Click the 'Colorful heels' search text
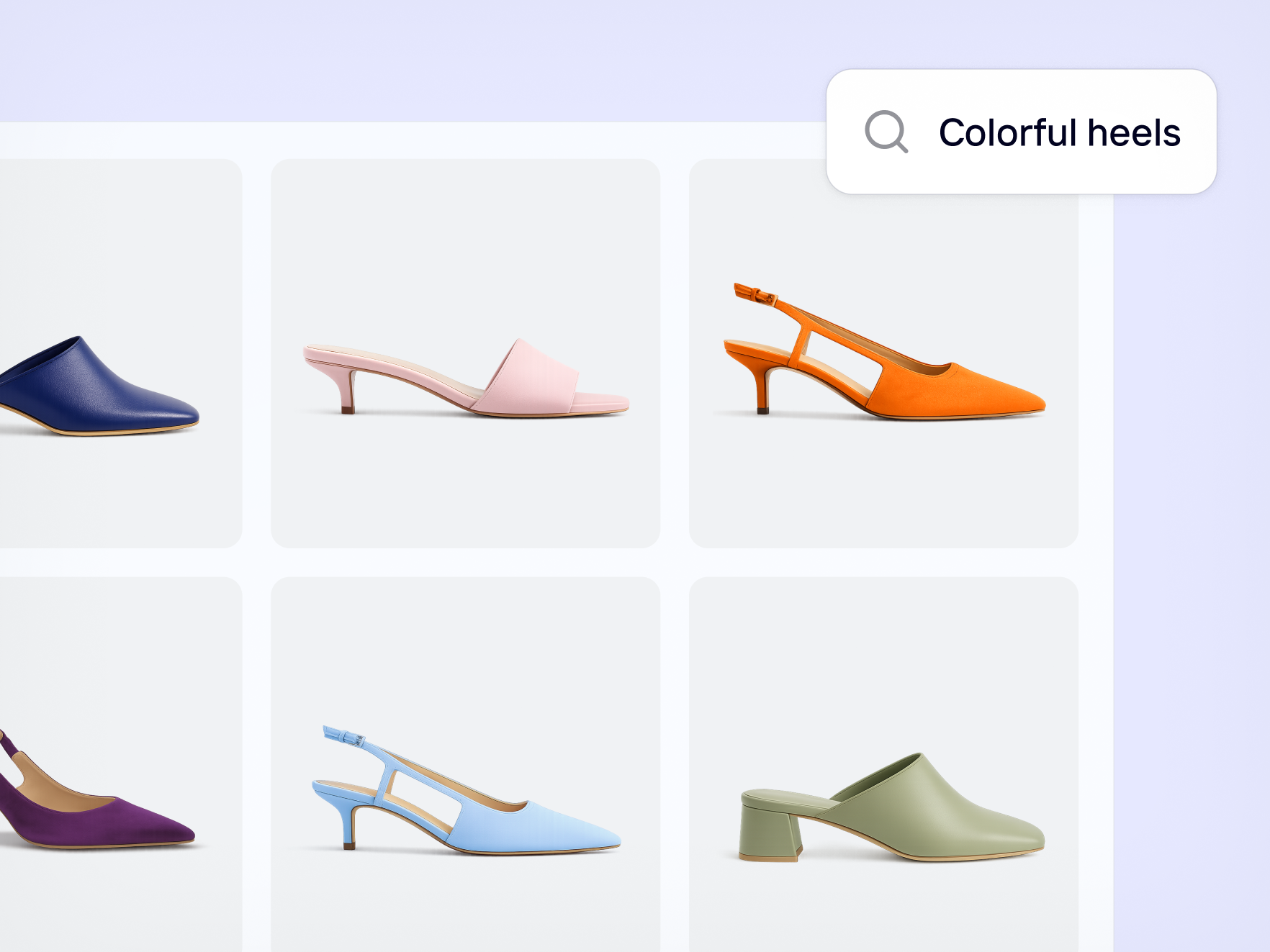This screenshot has height=952, width=1270. coord(1059,133)
